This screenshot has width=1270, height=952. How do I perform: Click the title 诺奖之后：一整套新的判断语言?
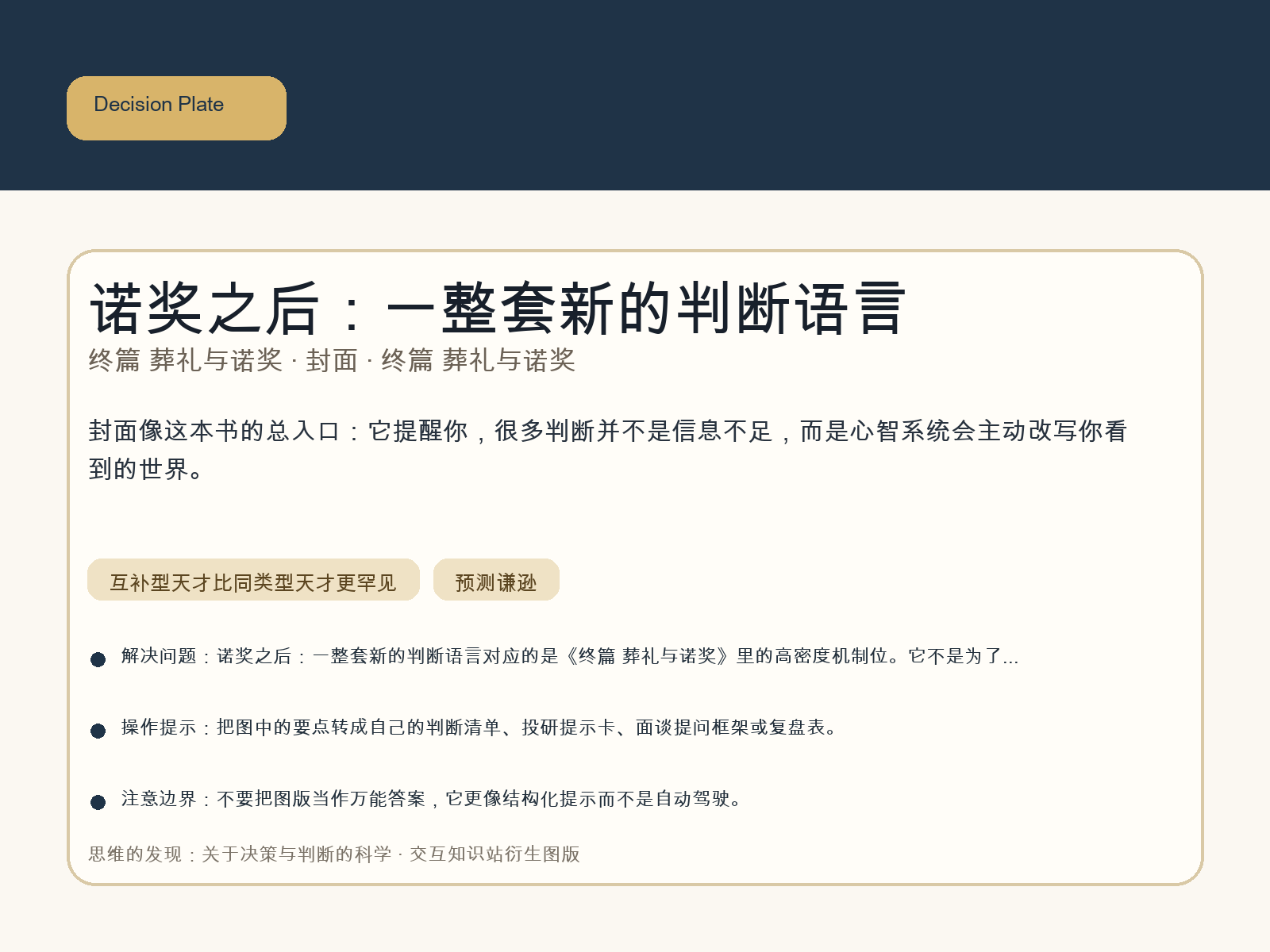click(x=498, y=308)
